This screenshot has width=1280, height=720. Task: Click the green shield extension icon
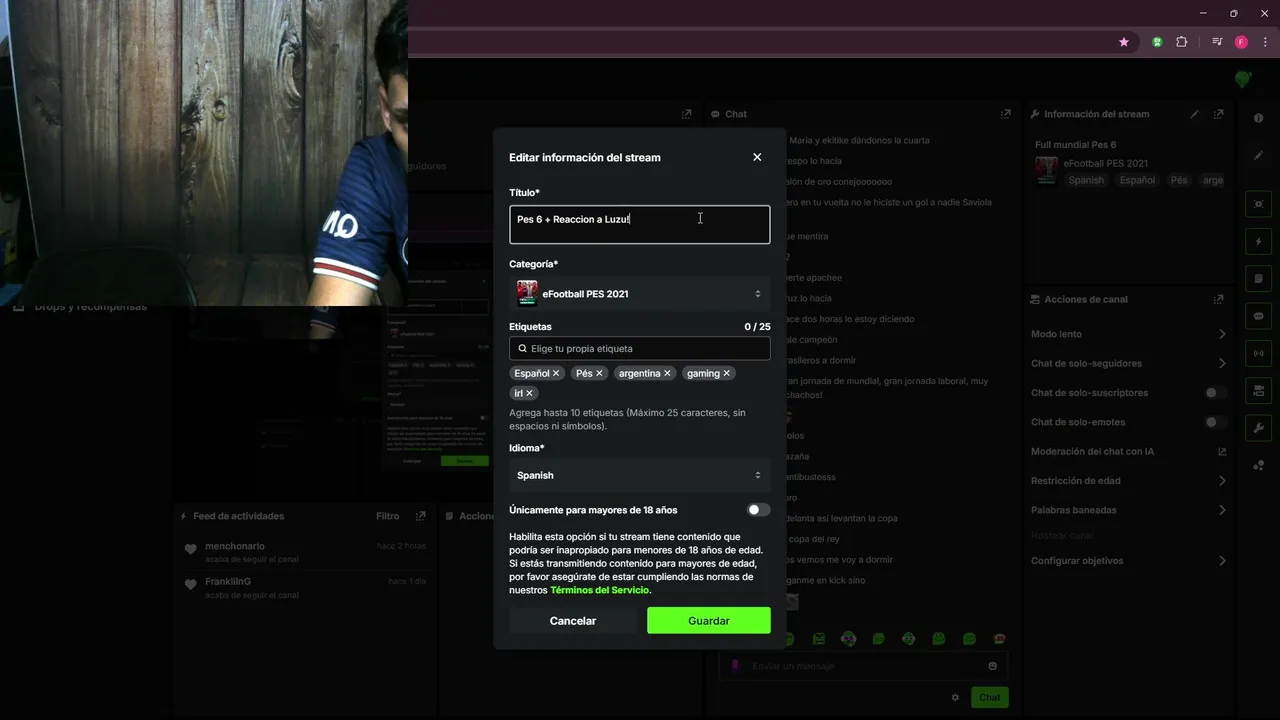(1157, 42)
